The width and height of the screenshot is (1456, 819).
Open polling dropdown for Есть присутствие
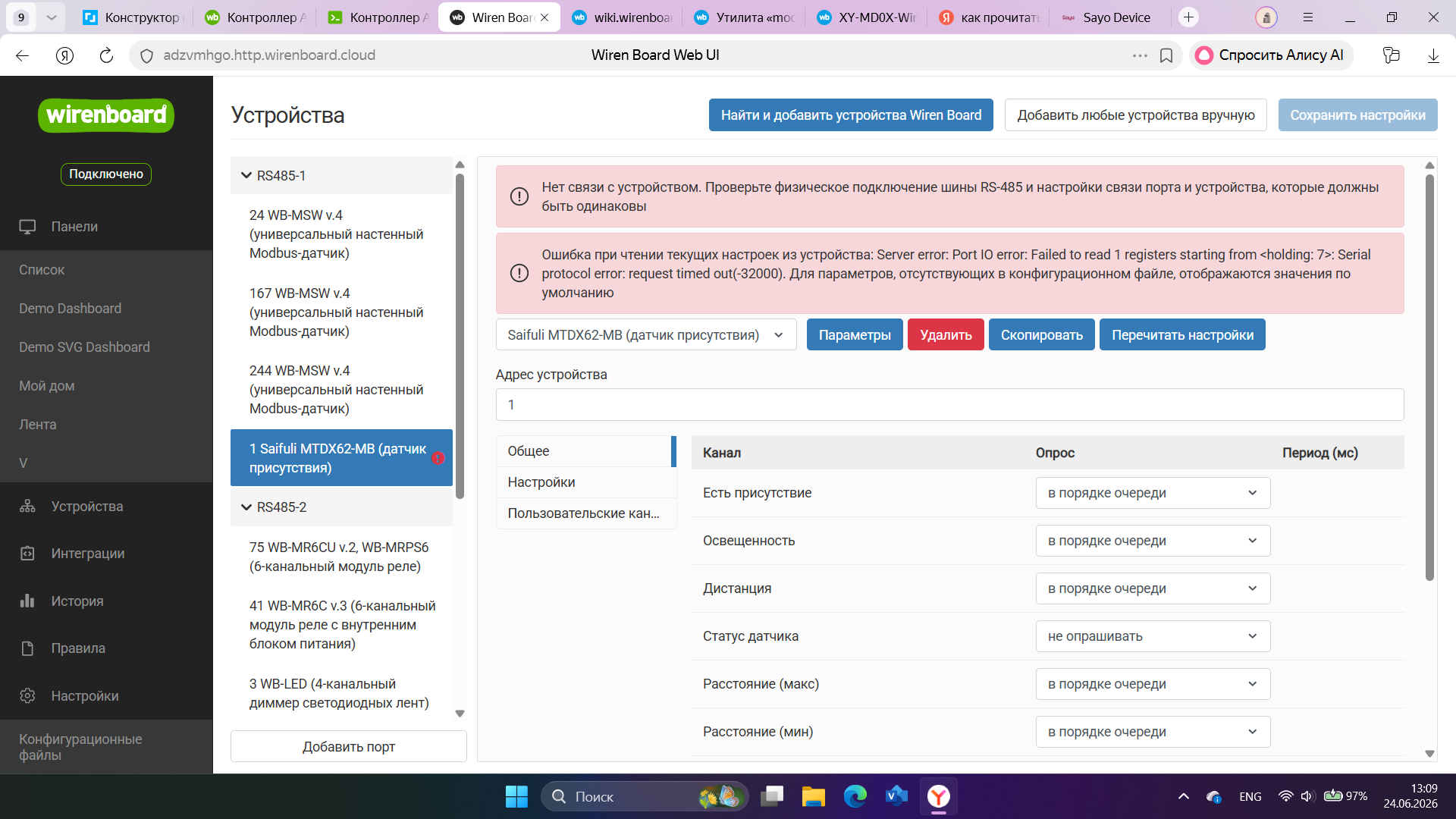(x=1153, y=493)
